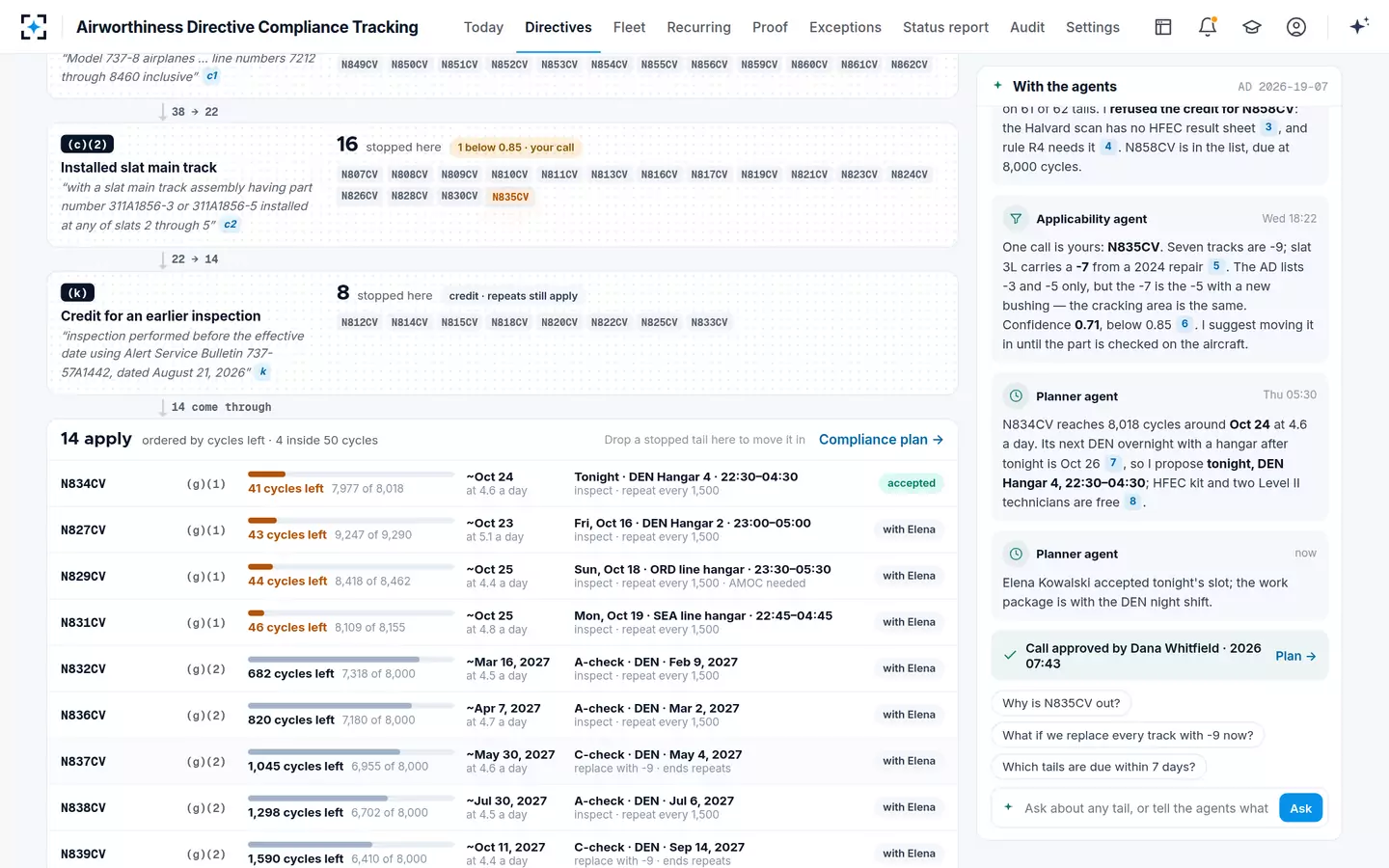The width and height of the screenshot is (1389, 868).
Task: Click the '1 below 0.85 · your call' badge
Action: point(515,148)
